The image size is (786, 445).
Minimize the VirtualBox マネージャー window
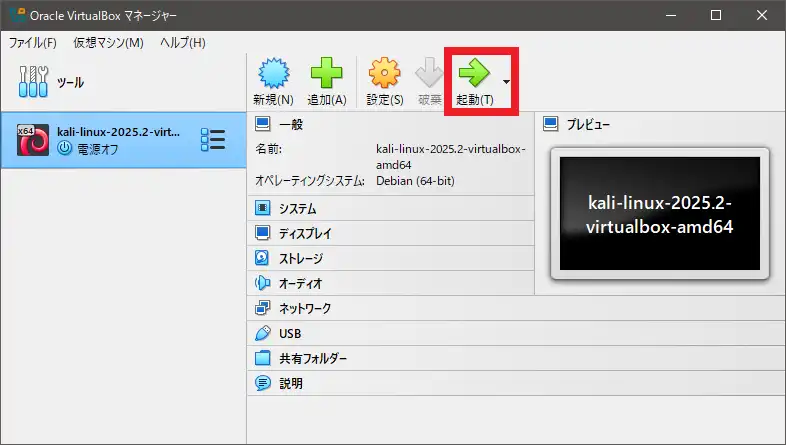(x=671, y=15)
